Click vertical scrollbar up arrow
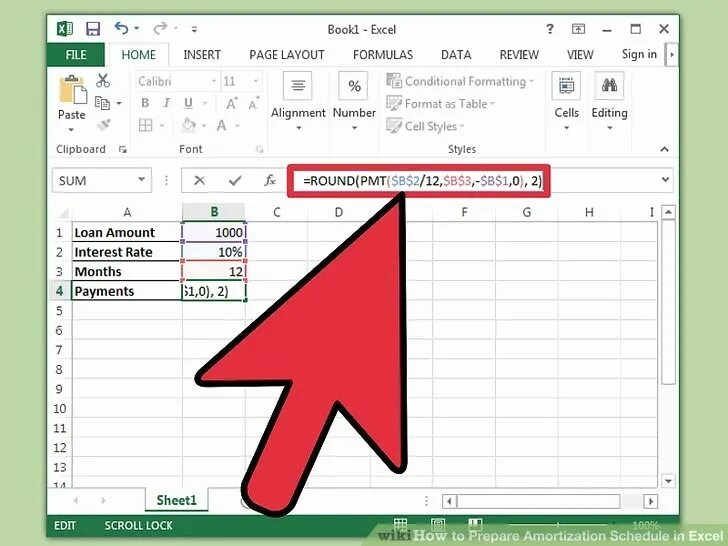 [668, 213]
